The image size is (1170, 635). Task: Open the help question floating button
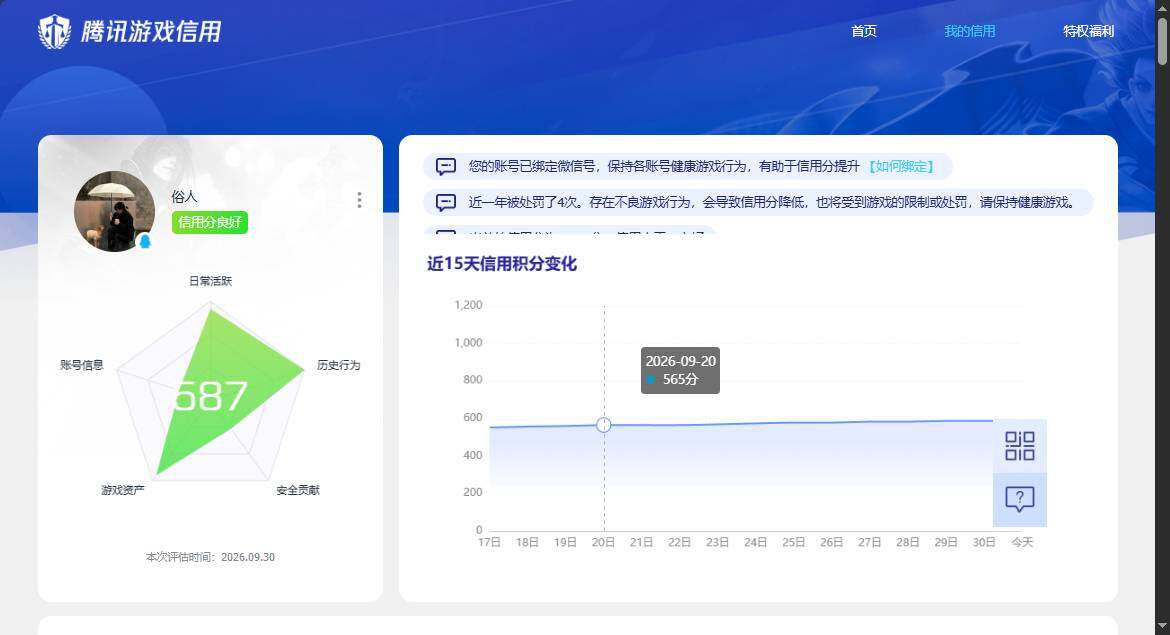(1019, 499)
